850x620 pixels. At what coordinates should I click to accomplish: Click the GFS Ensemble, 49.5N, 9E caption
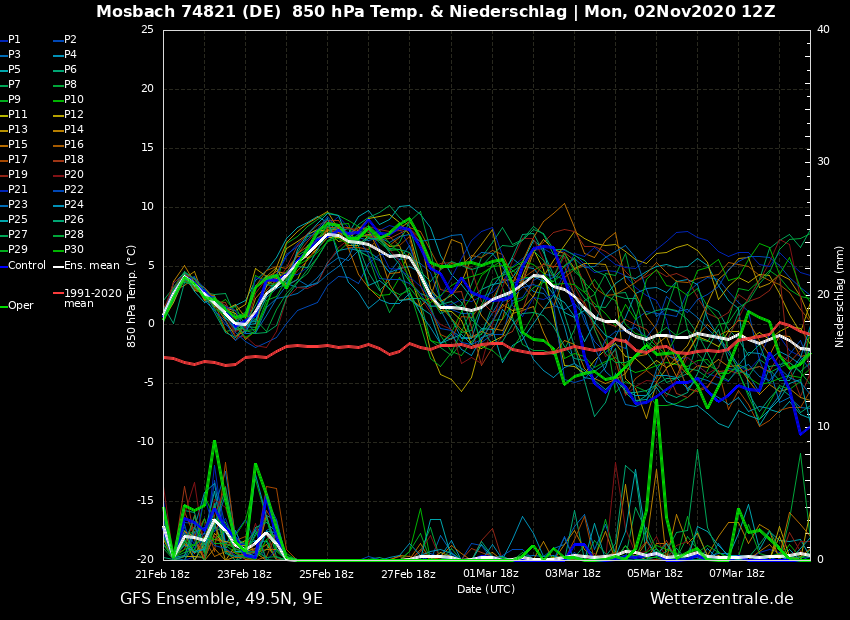point(221,599)
